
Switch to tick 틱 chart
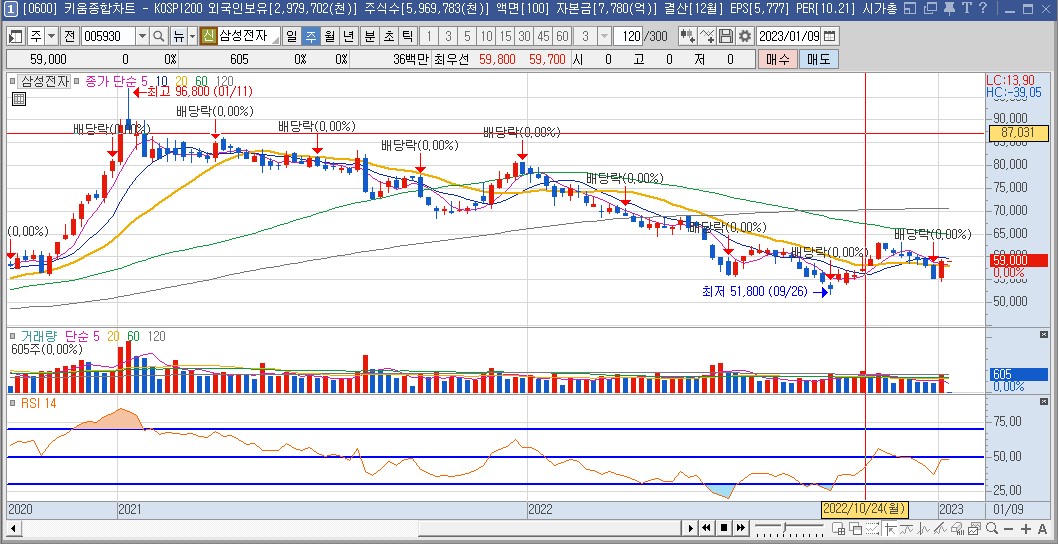(x=408, y=36)
